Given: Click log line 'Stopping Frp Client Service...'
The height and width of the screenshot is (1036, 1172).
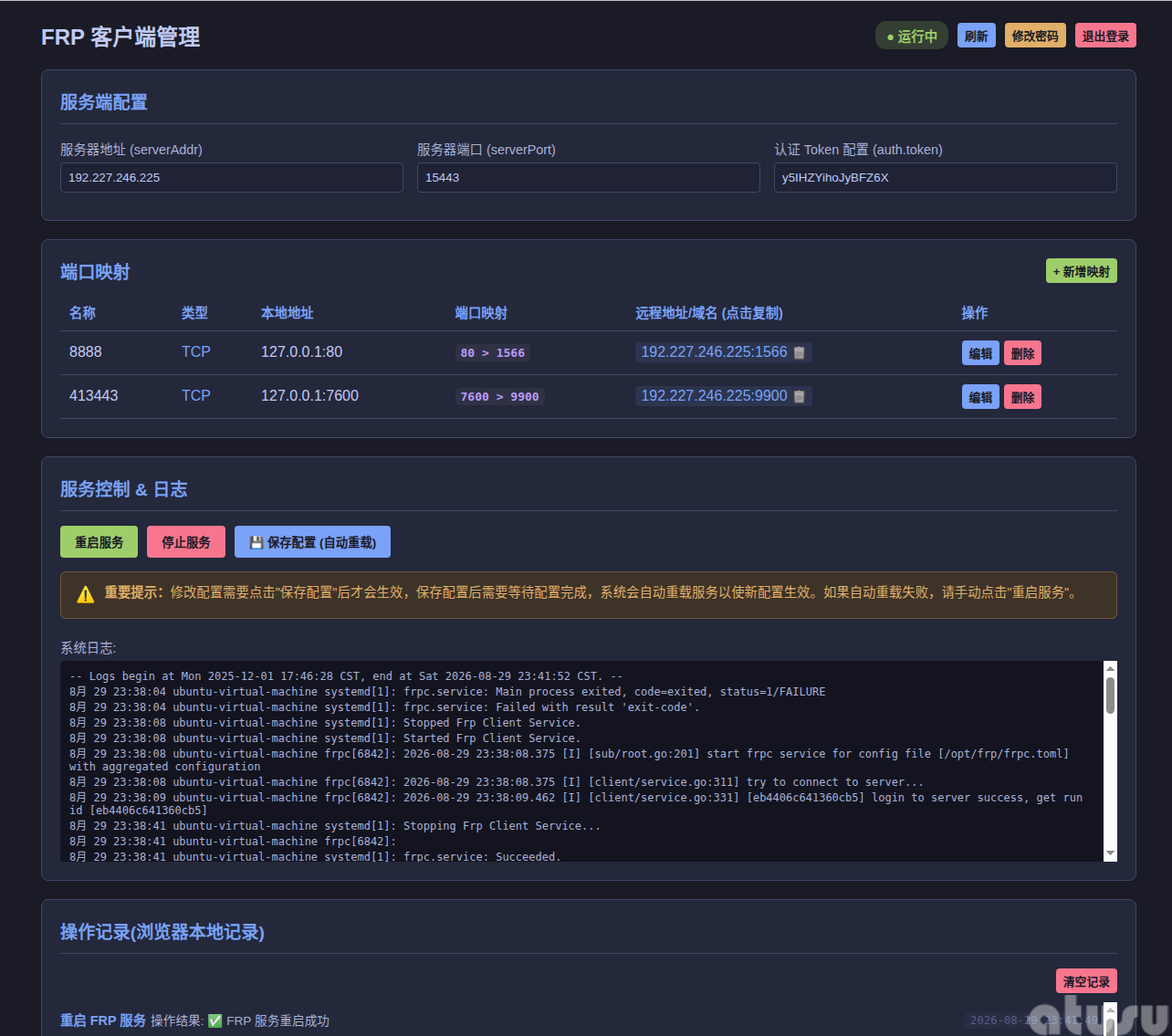Looking at the screenshot, I should (335, 826).
